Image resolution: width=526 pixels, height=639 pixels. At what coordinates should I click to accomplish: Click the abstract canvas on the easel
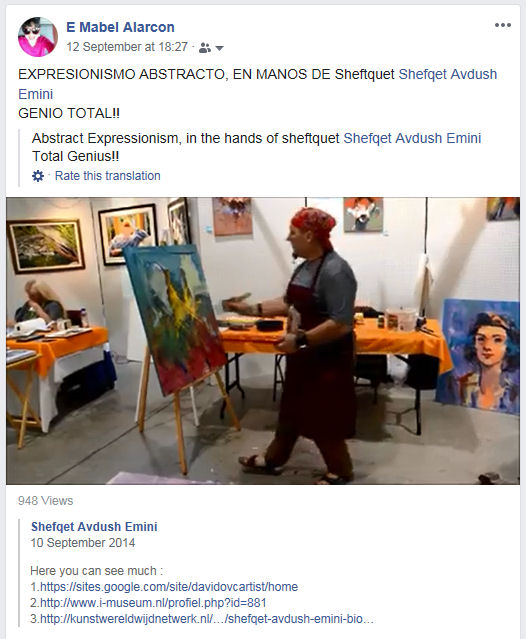pyautogui.click(x=175, y=319)
